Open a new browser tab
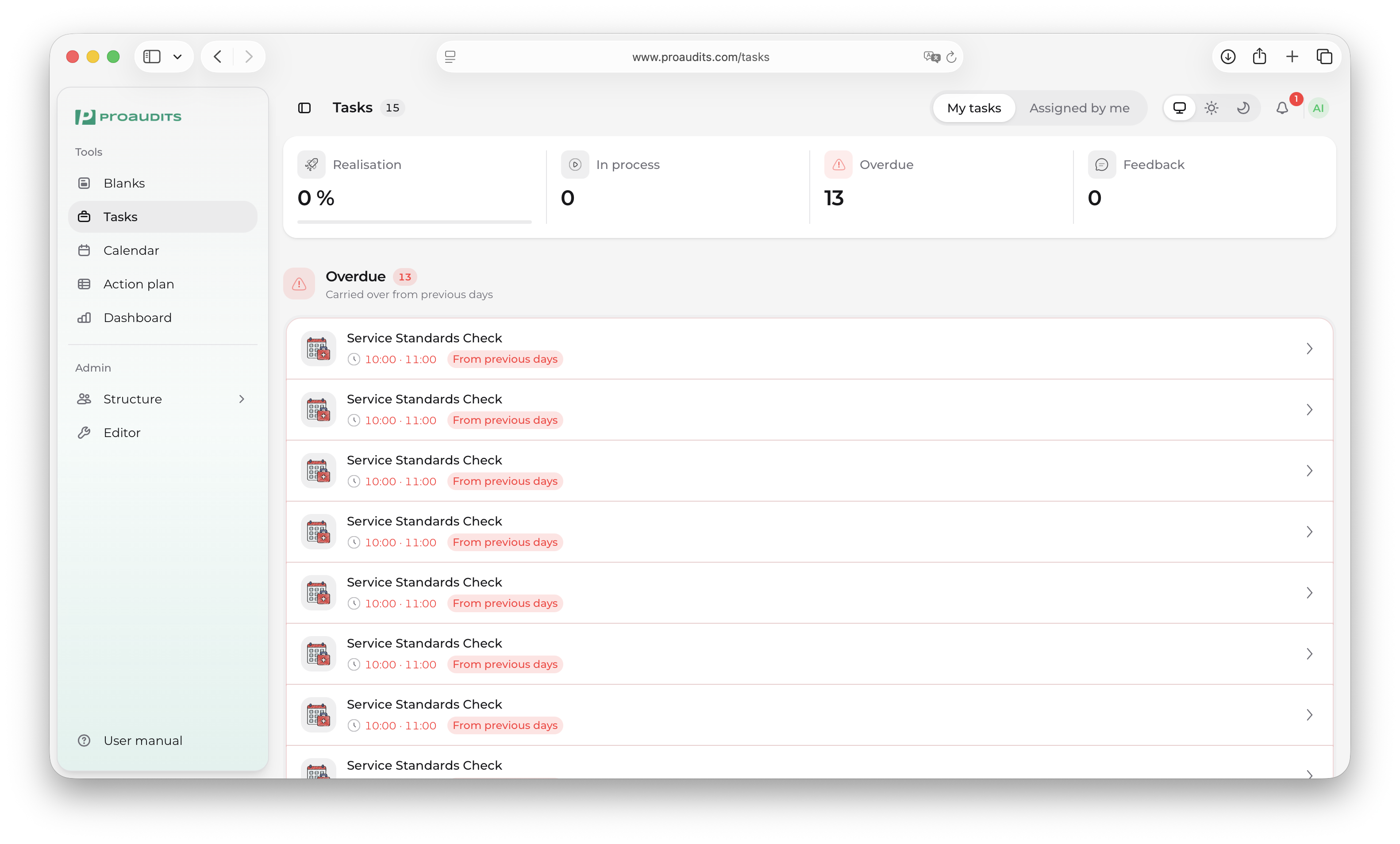The image size is (1400, 844). click(1292, 56)
